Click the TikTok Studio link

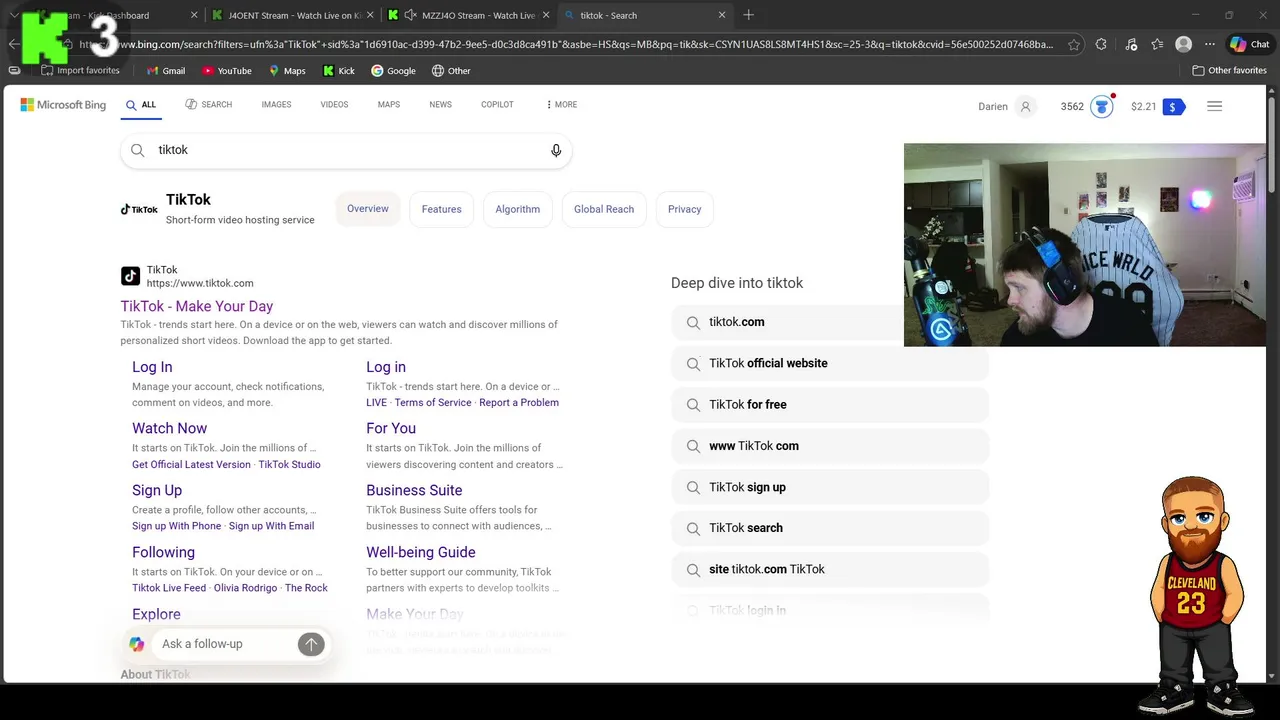290,465
